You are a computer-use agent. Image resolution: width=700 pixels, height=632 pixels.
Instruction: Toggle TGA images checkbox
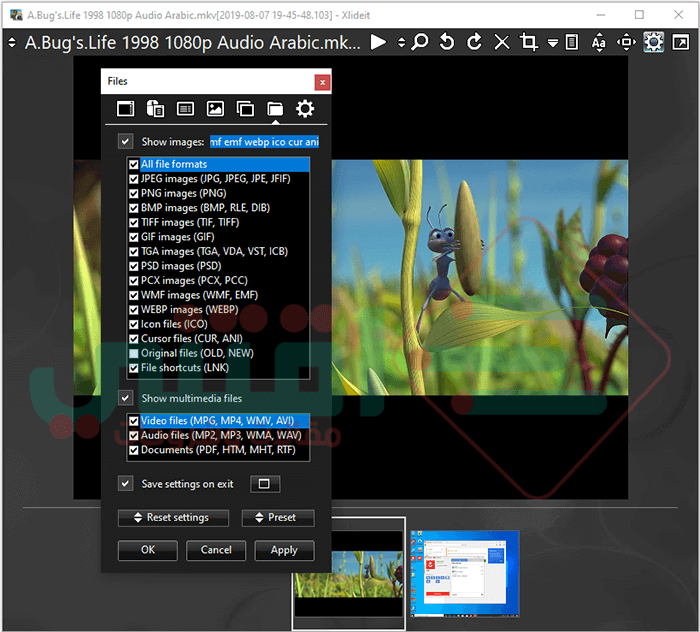[133, 252]
